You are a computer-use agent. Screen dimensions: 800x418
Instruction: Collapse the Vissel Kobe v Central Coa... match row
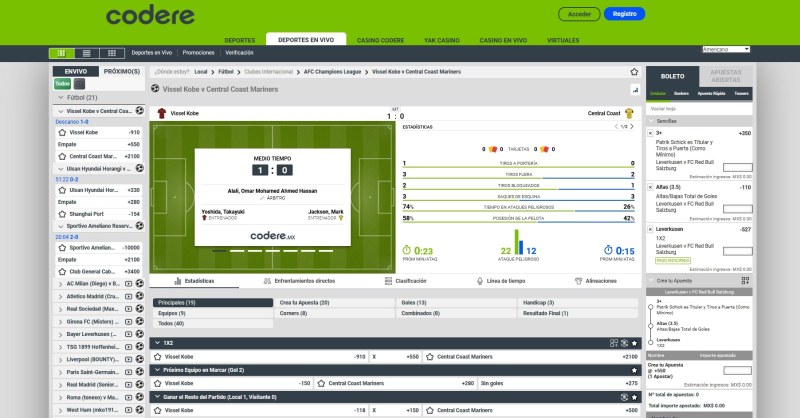61,111
